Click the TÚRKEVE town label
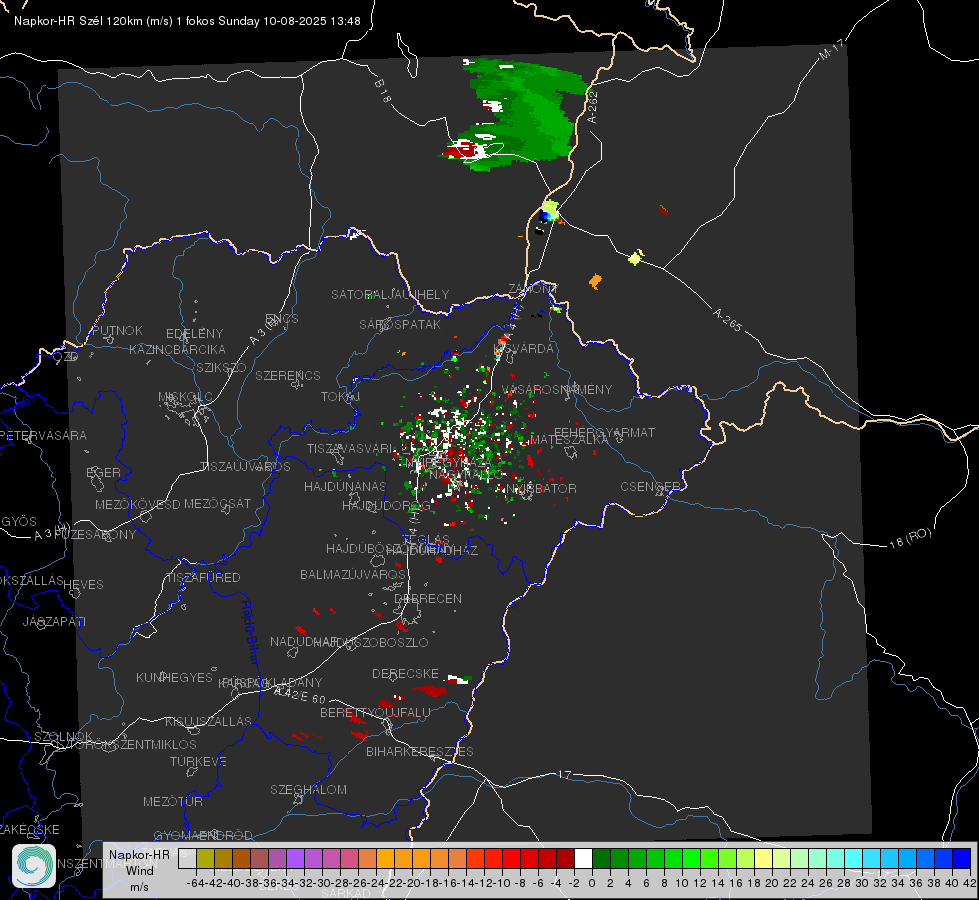Screen dimensions: 979x900 [x=198, y=761]
